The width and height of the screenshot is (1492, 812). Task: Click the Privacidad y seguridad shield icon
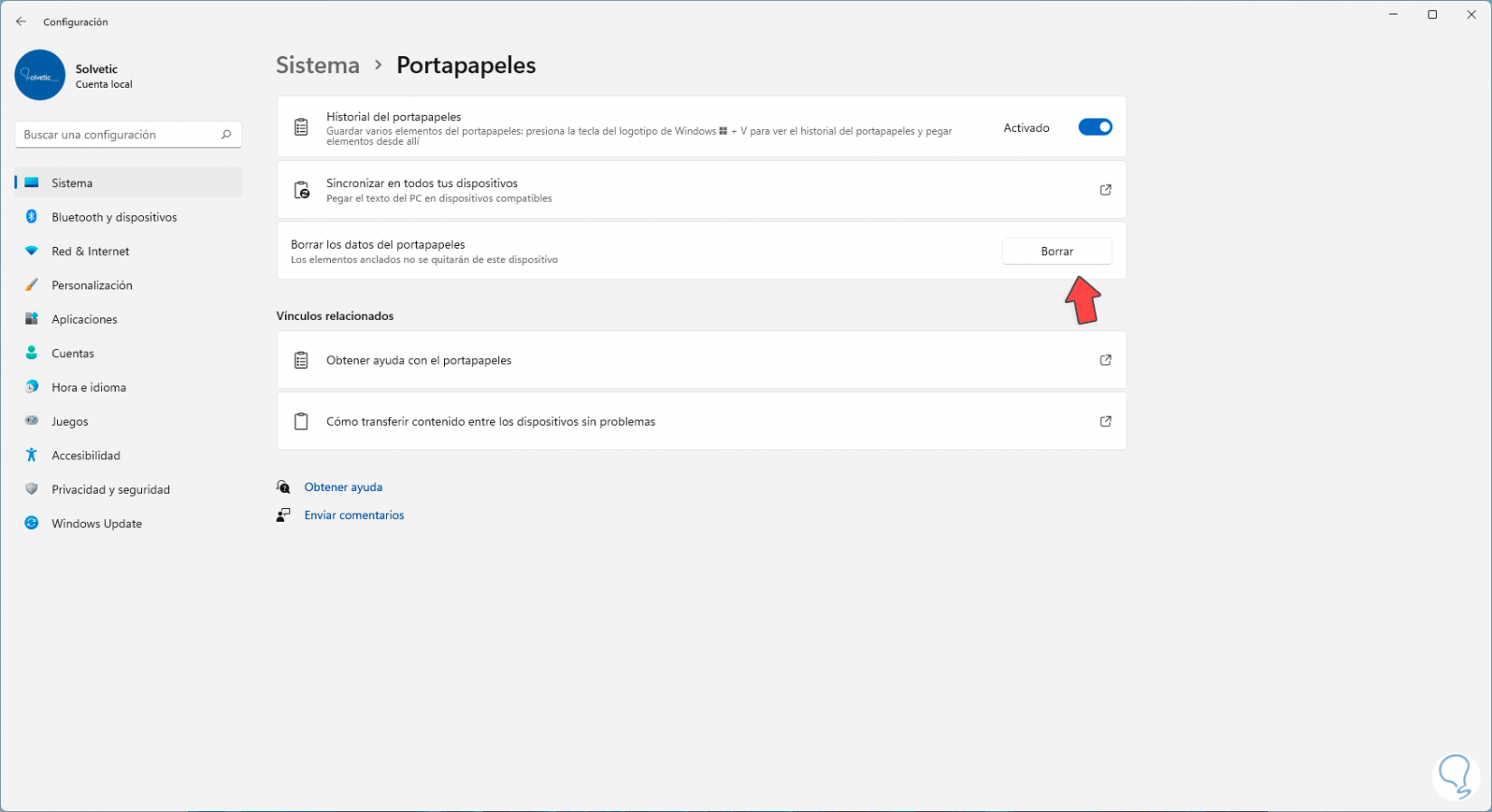32,489
